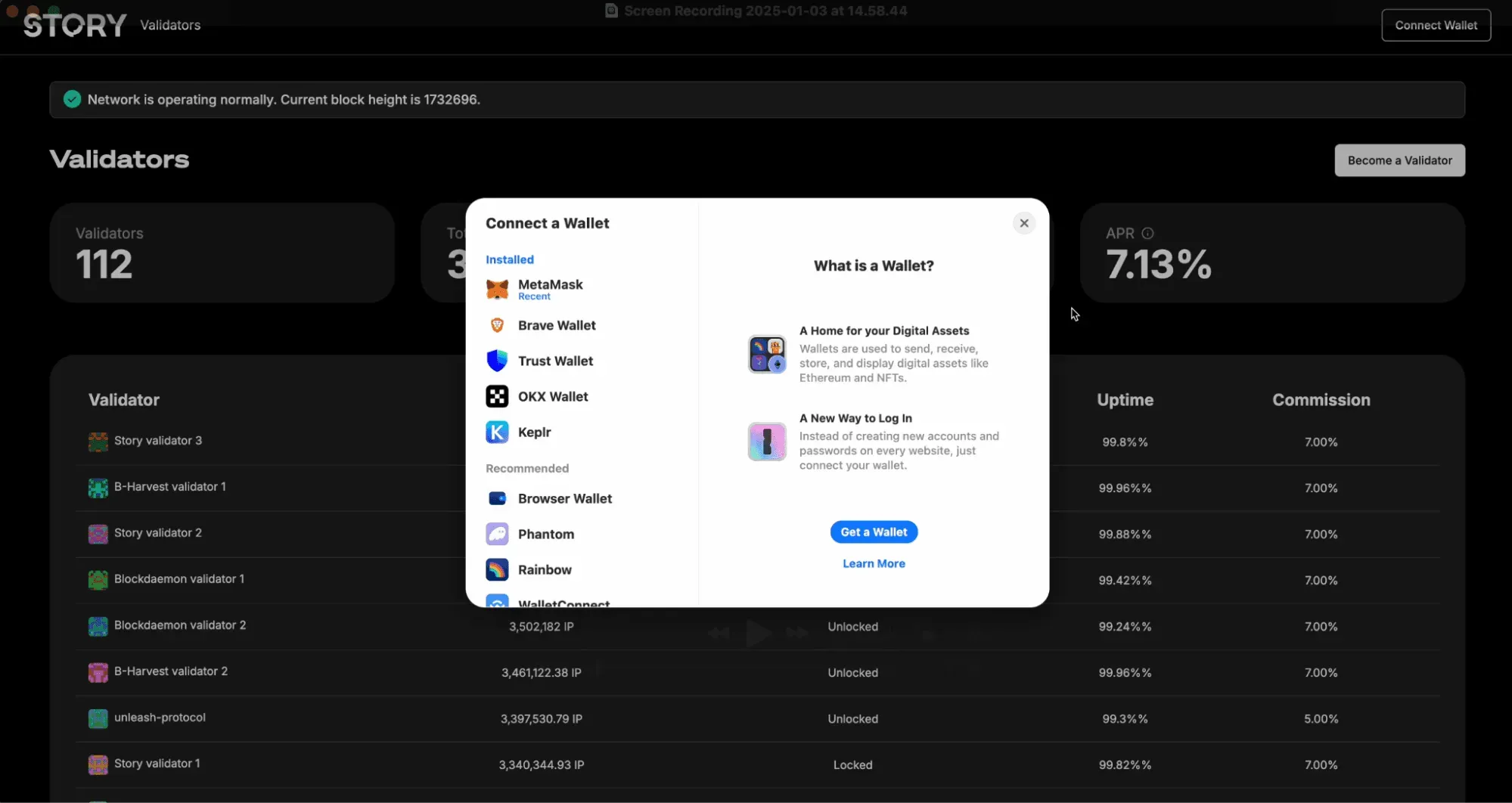Pick the Trust Wallet shield icon
Viewport: 1512px width, 803px height.
pyautogui.click(x=497, y=361)
